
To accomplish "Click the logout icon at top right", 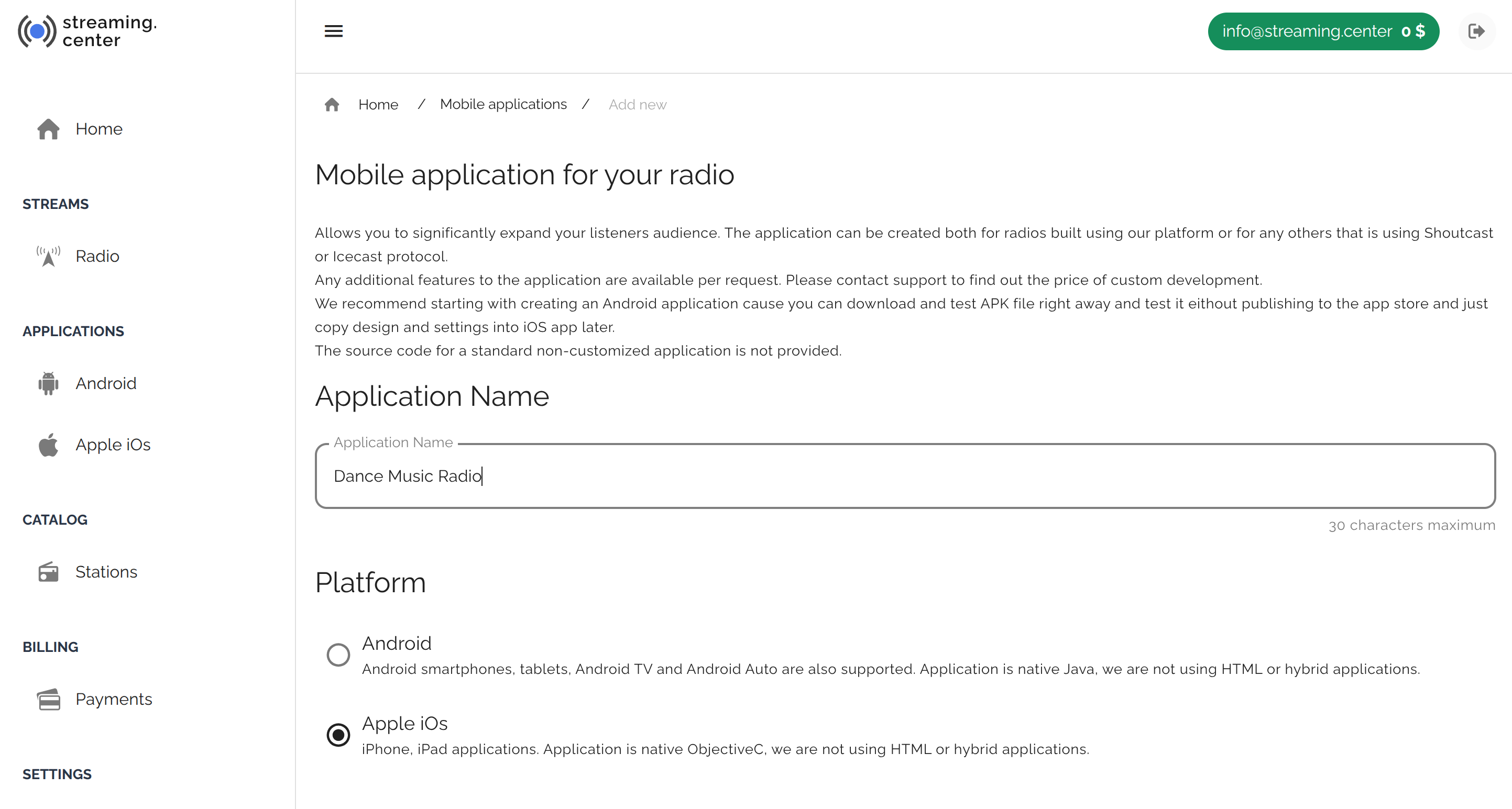I will (x=1476, y=31).
